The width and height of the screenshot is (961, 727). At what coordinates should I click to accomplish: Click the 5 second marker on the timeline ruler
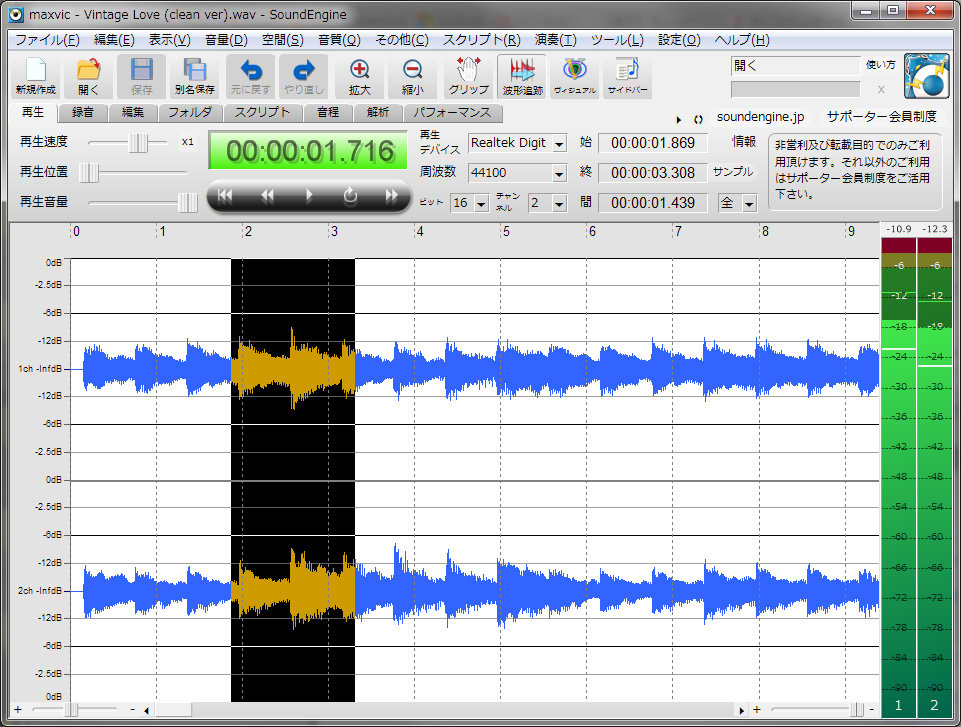click(506, 232)
